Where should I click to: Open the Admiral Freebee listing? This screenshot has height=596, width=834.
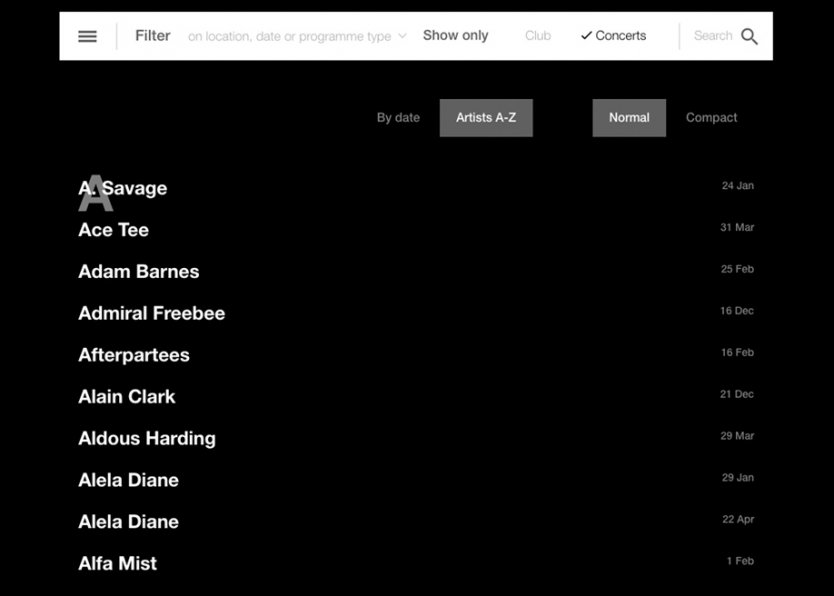tap(152, 313)
